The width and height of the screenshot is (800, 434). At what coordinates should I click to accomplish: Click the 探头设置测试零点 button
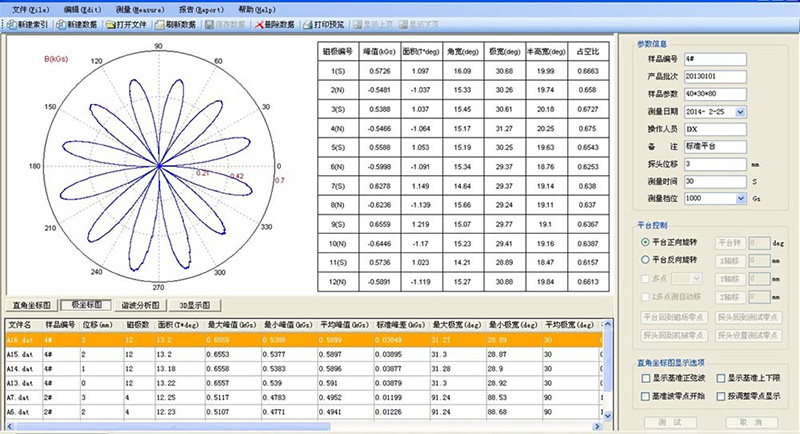748,335
